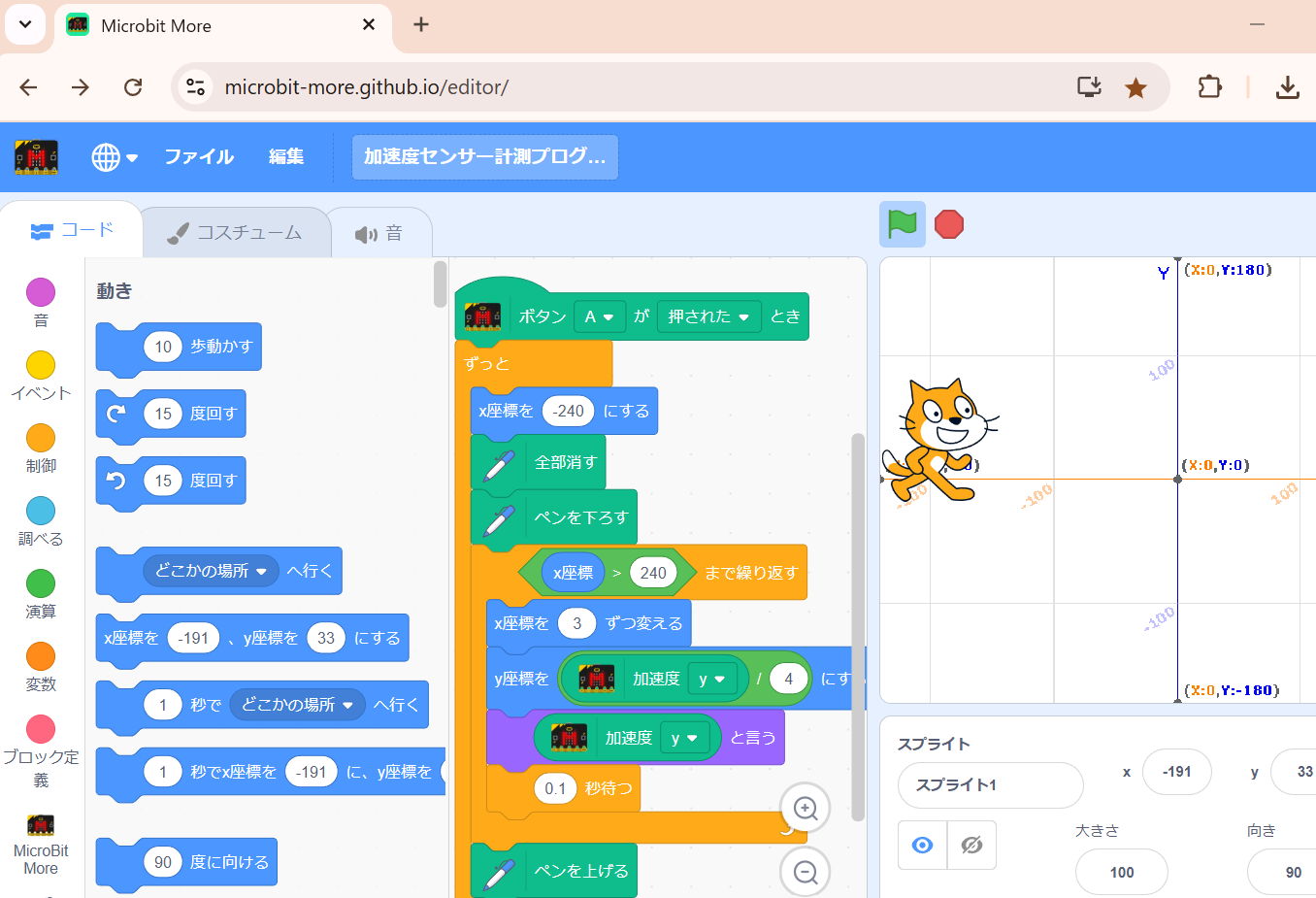Click the 90 度に向ける block
Image resolution: width=1316 pixels, height=898 pixels.
pyautogui.click(x=186, y=862)
